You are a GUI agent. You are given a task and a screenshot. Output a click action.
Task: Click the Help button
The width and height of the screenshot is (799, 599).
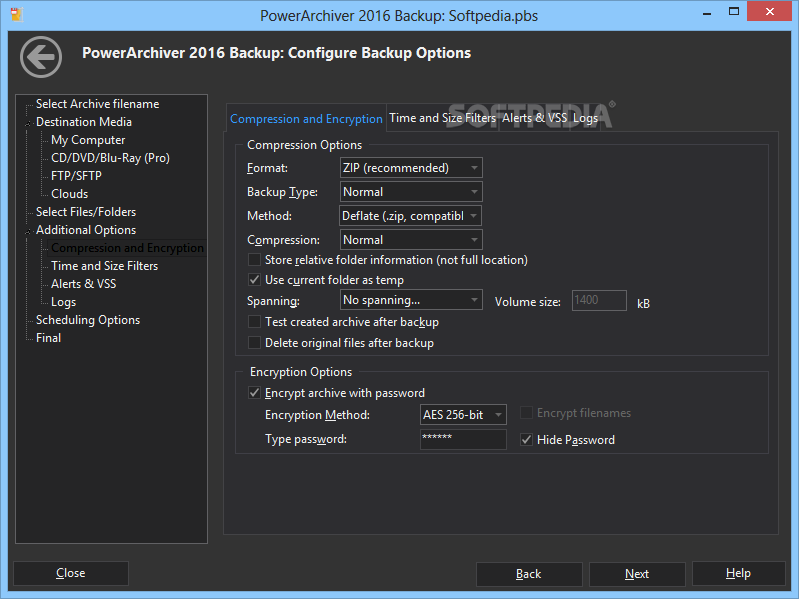click(738, 574)
